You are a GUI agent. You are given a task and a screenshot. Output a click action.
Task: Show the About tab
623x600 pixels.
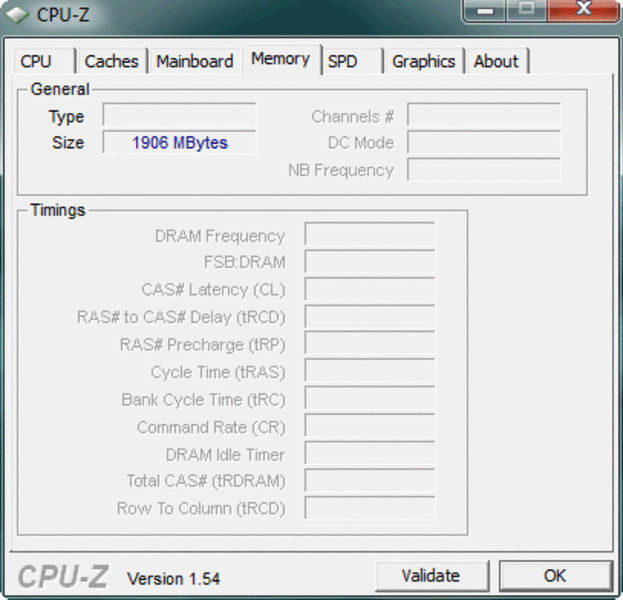(496, 61)
